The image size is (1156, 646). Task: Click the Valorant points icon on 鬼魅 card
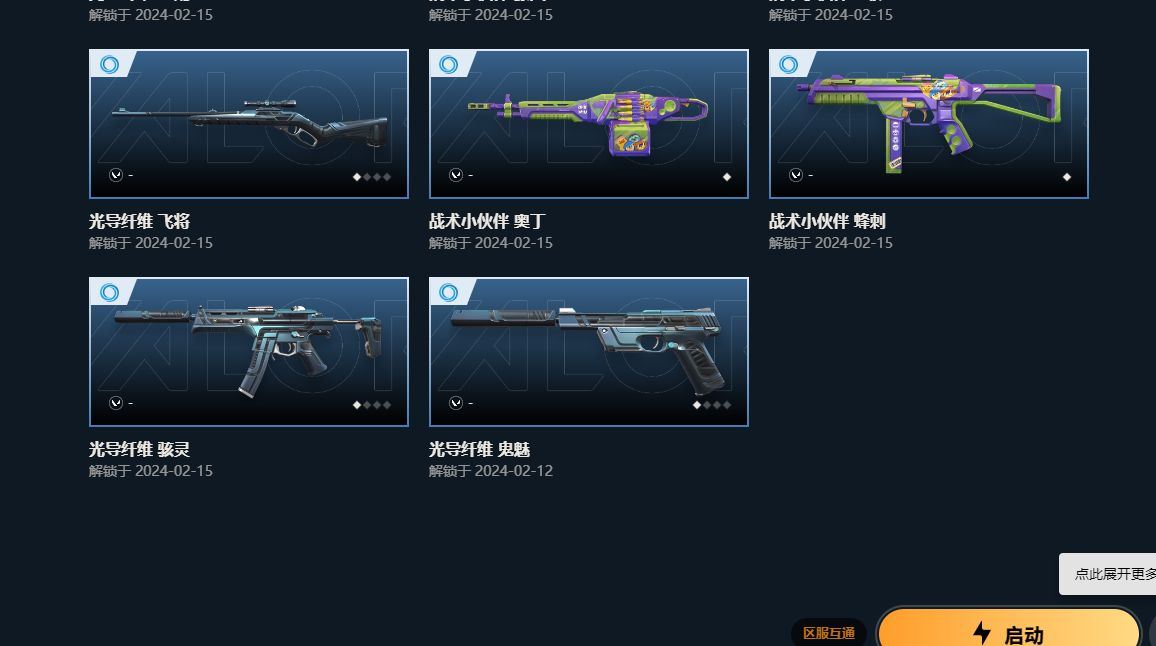pyautogui.click(x=456, y=403)
